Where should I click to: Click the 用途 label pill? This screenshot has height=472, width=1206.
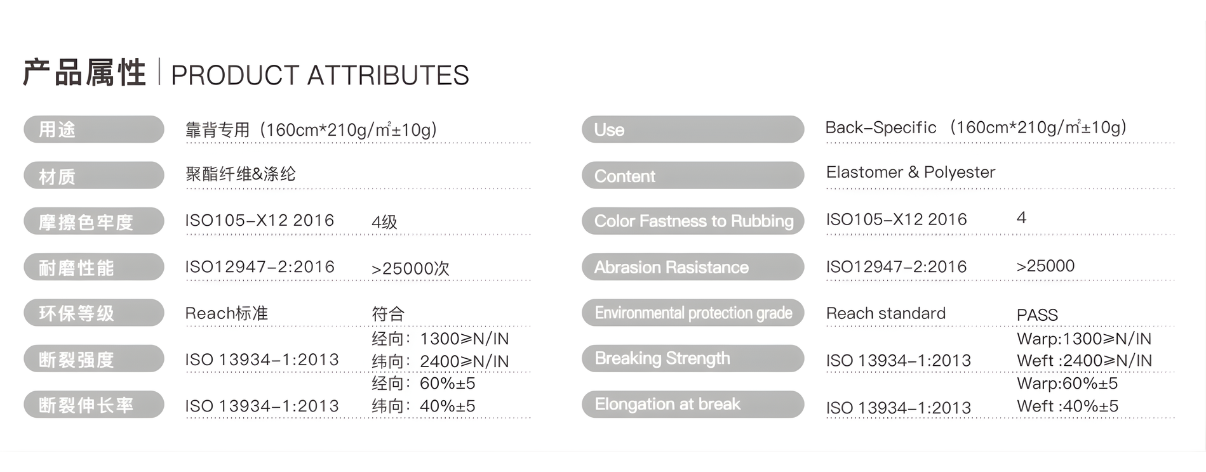(x=92, y=129)
